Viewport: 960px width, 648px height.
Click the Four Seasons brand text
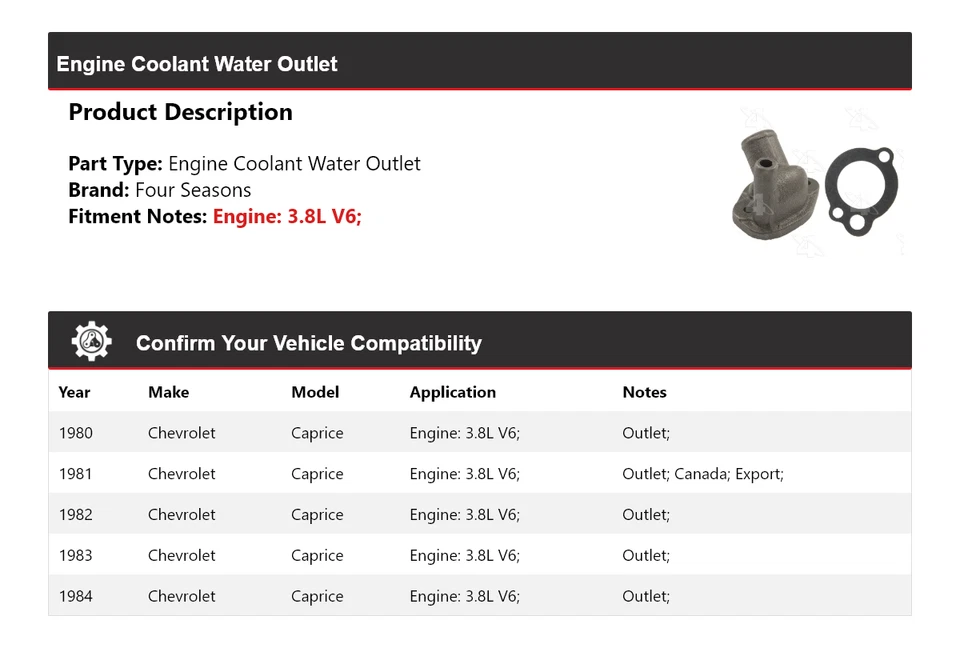[x=193, y=190]
